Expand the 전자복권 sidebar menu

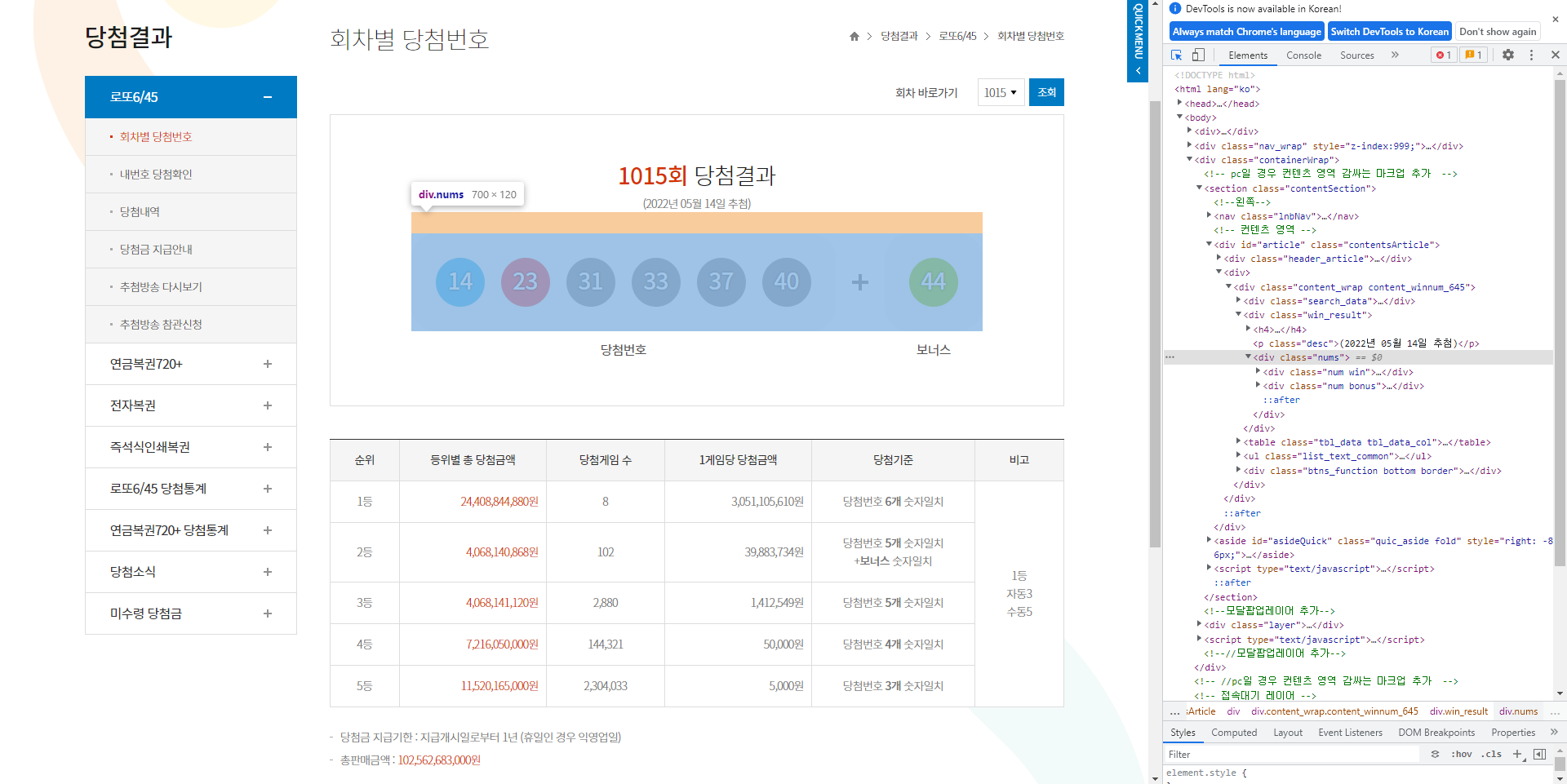[x=191, y=405]
